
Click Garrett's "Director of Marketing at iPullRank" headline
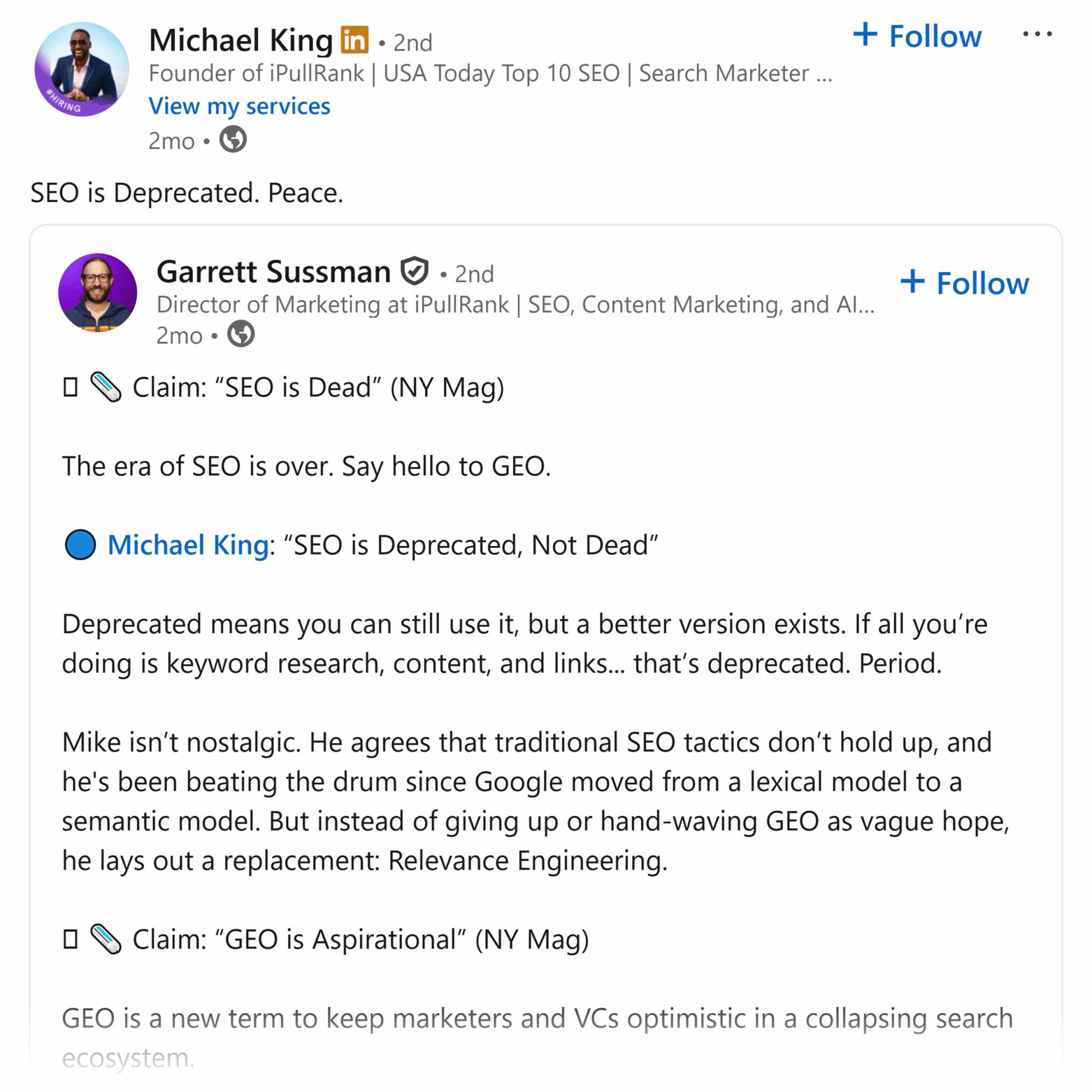tap(515, 304)
